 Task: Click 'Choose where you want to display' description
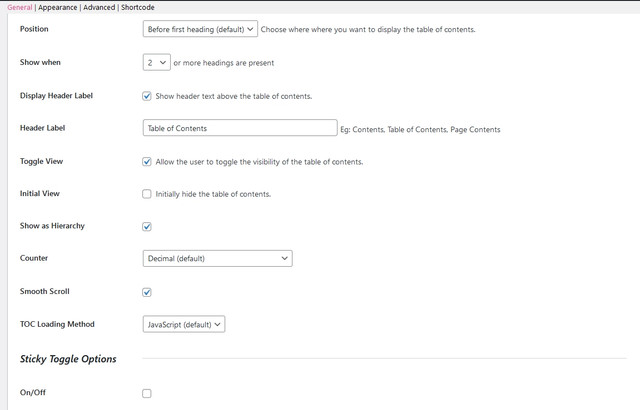368,29
